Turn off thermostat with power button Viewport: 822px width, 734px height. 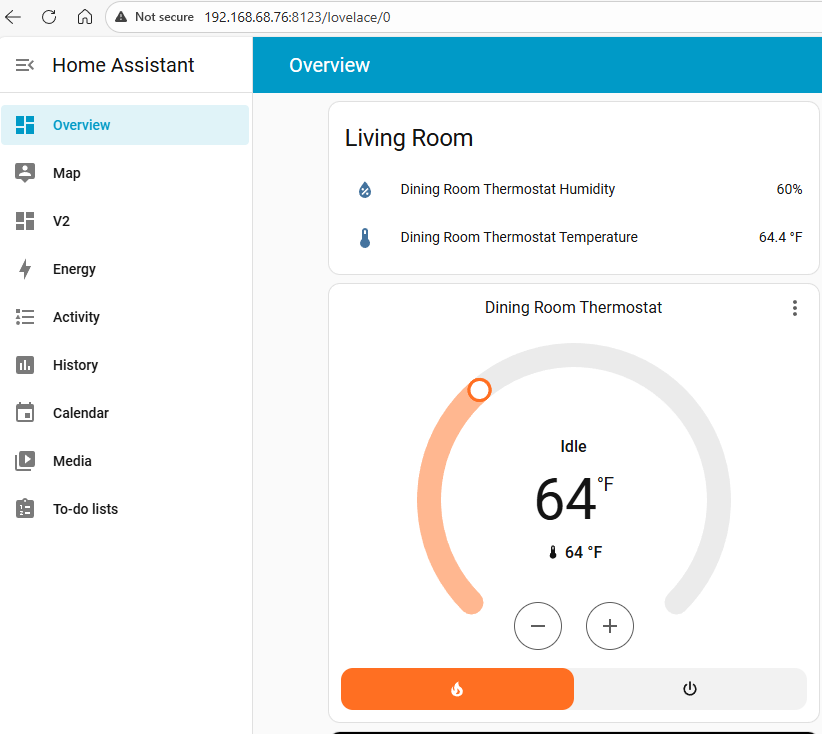[x=689, y=689]
